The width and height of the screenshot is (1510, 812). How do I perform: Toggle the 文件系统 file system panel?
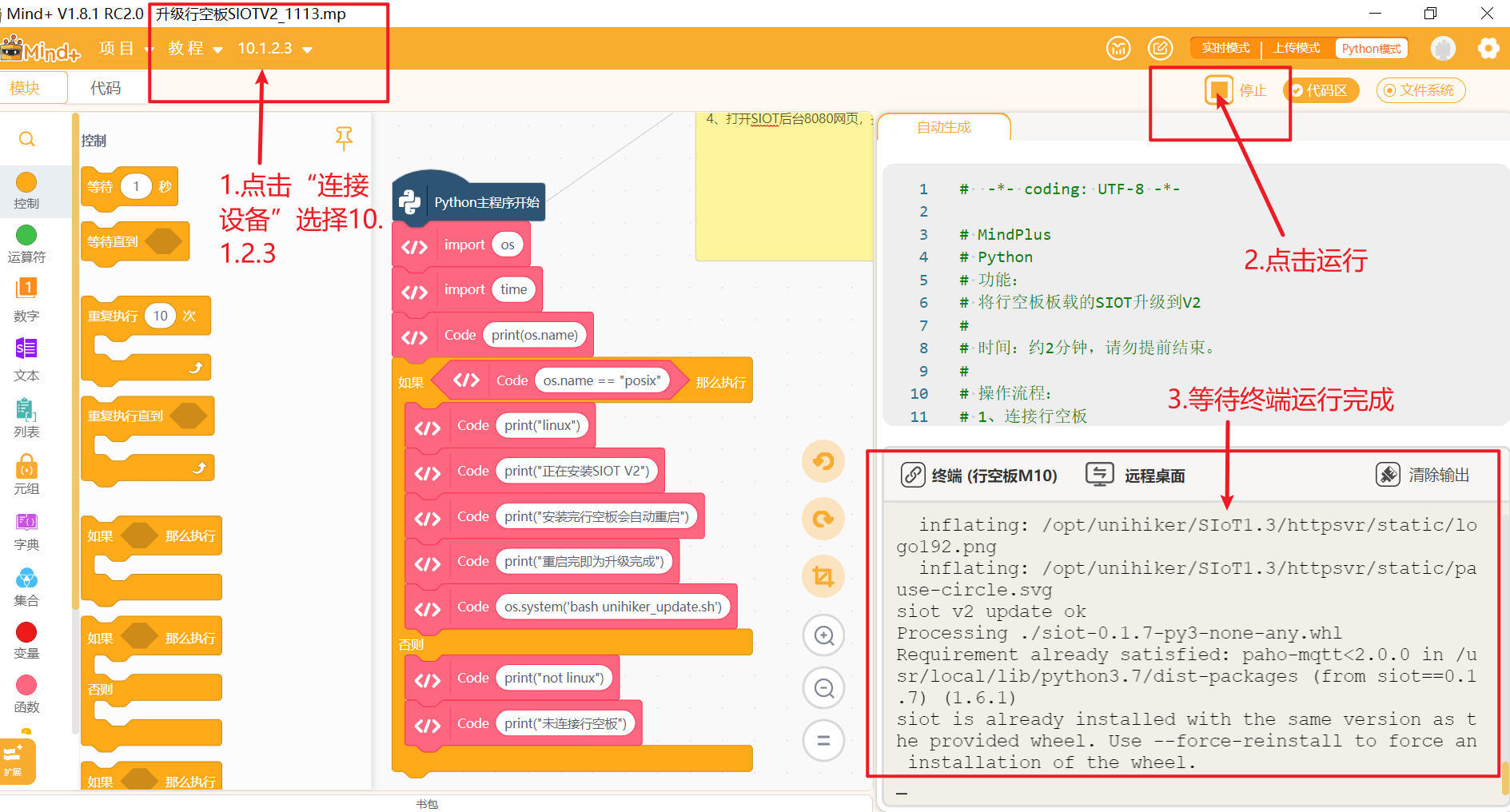tap(1420, 90)
